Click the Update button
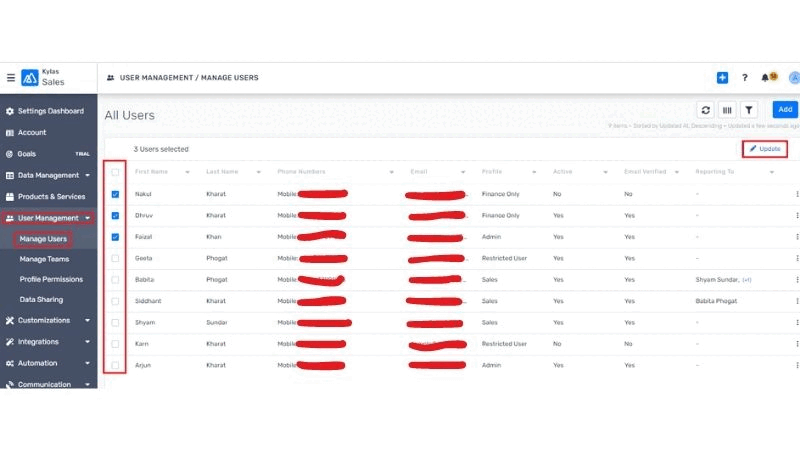800x450 pixels. tap(765, 149)
